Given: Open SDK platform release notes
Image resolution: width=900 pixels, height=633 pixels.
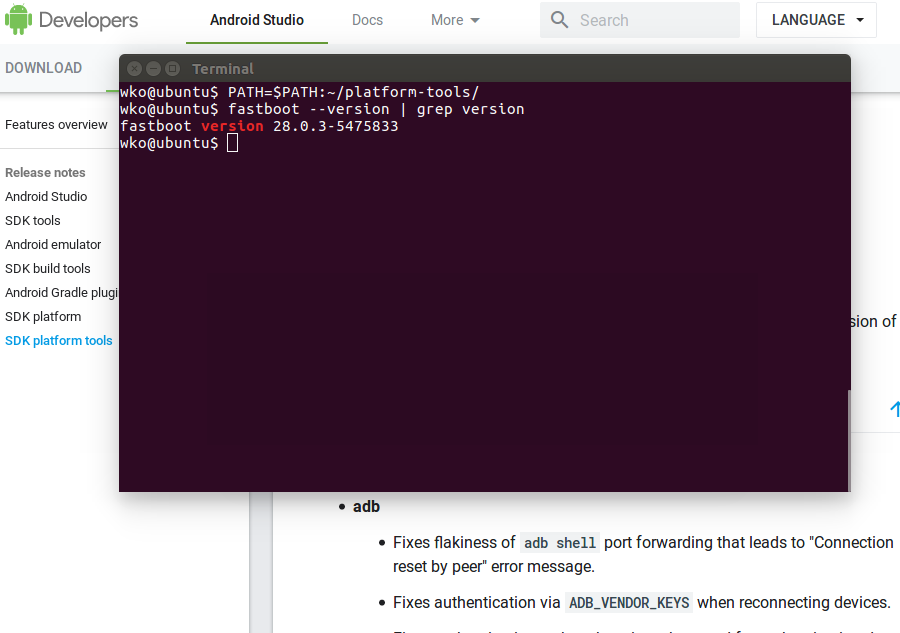Looking at the screenshot, I should point(43,317).
